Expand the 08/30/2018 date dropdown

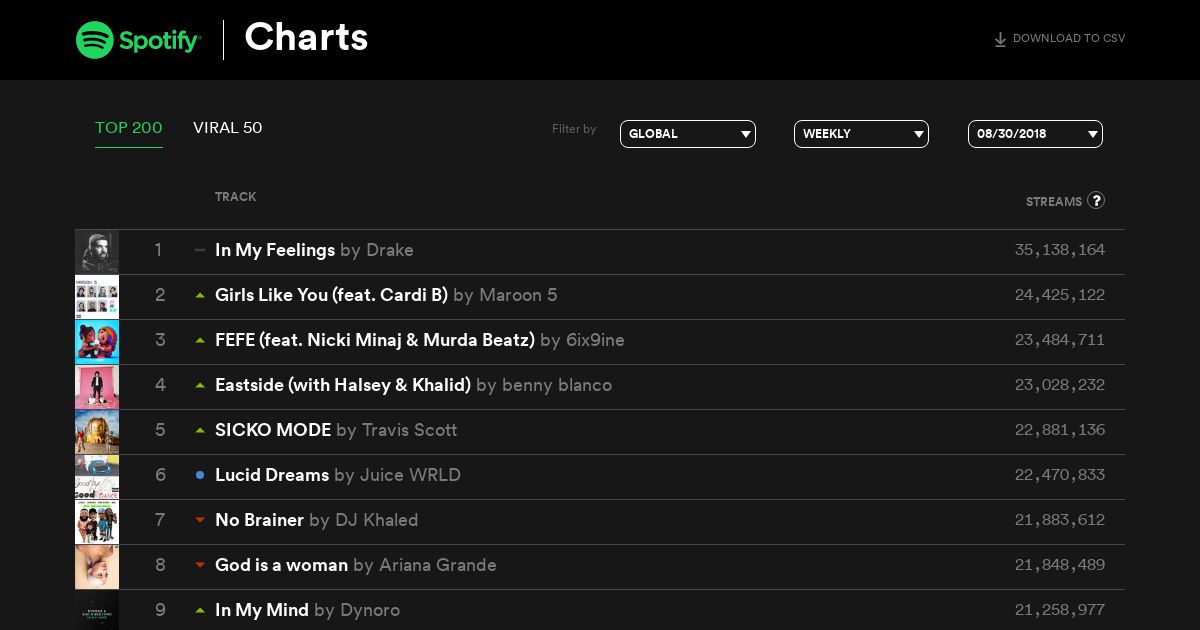(x=1035, y=134)
